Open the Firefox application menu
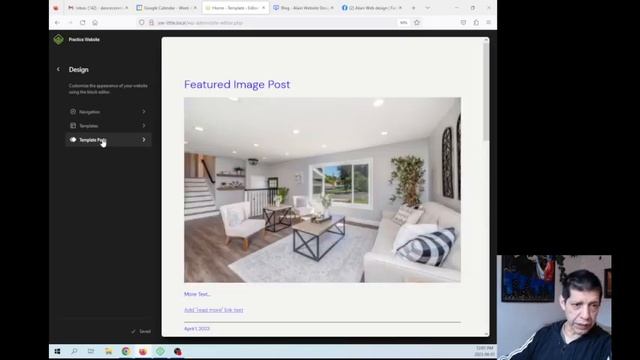This screenshot has height=360, width=640. coord(489,22)
